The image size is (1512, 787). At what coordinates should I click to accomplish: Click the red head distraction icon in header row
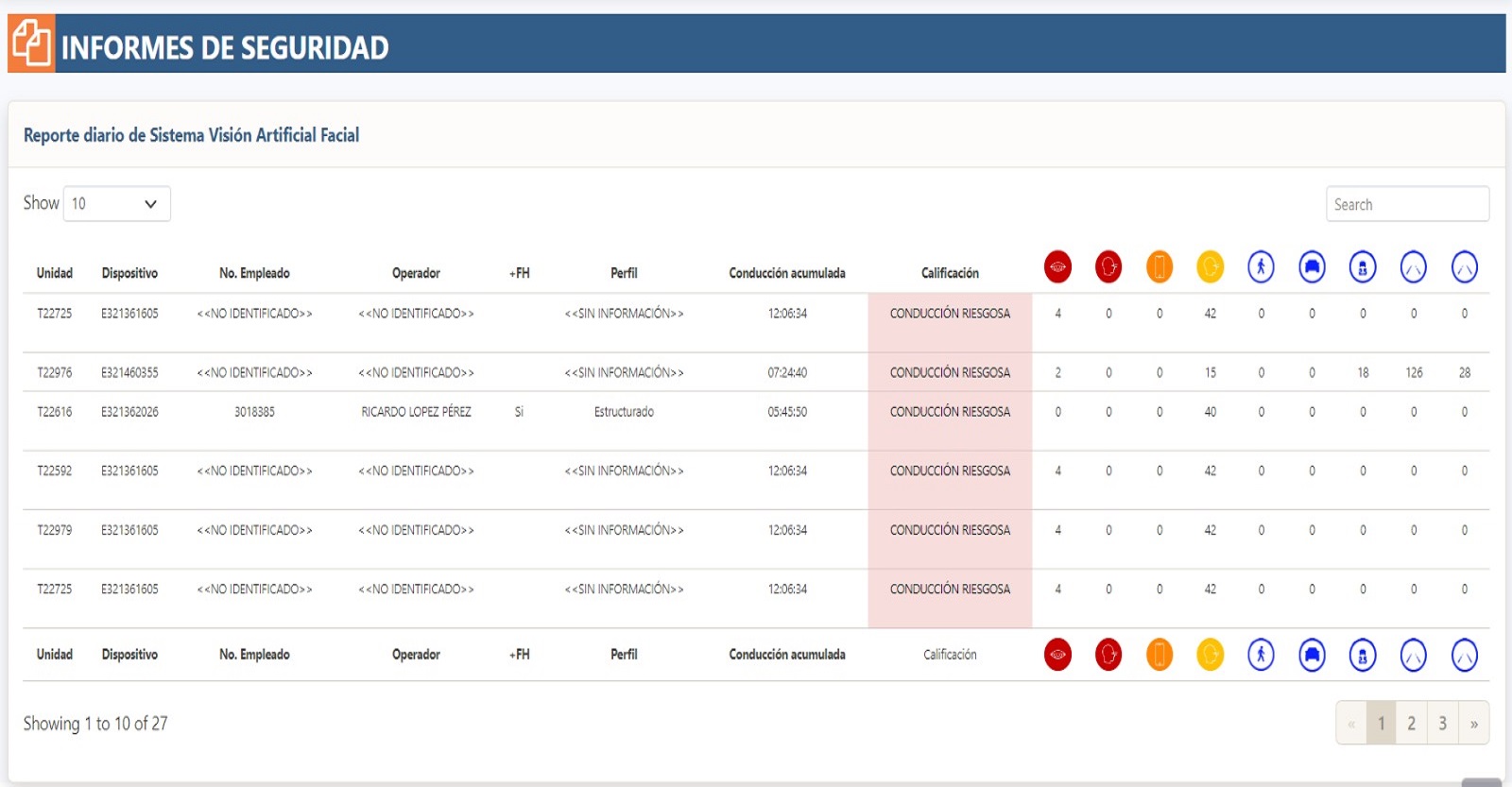pos(1108,267)
